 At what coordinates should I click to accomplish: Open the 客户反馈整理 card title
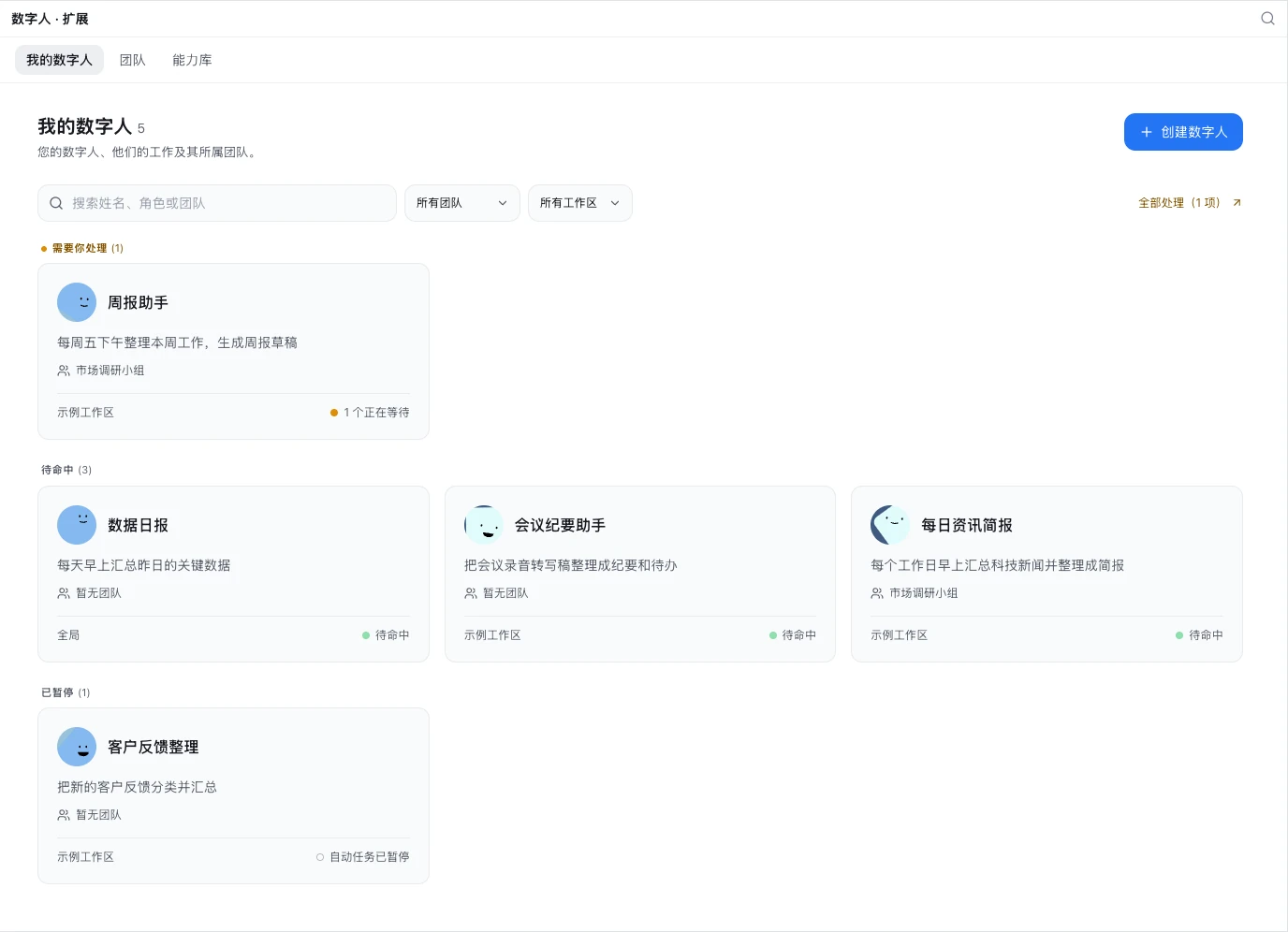pos(153,747)
